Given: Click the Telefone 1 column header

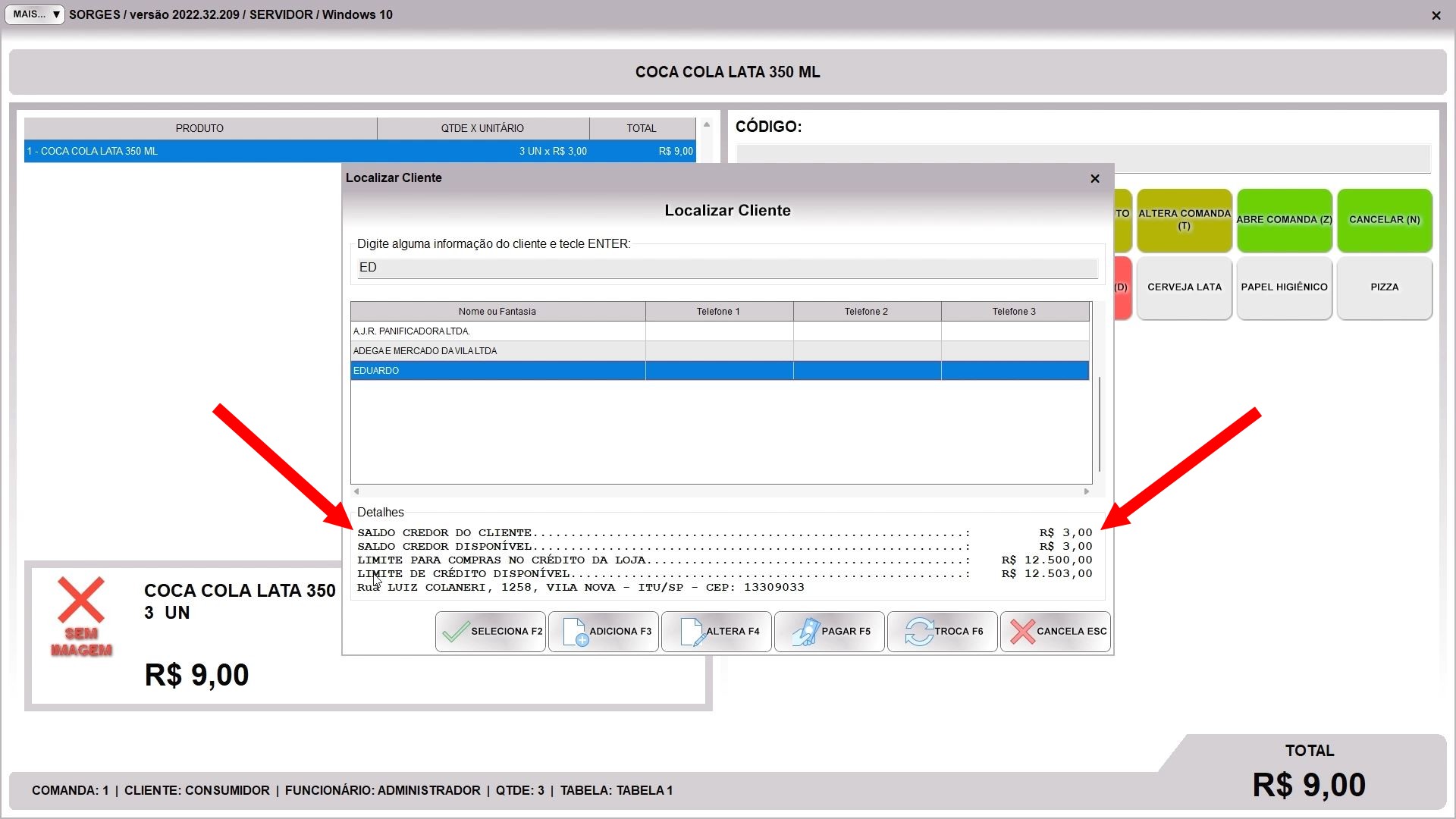Looking at the screenshot, I should [x=719, y=312].
